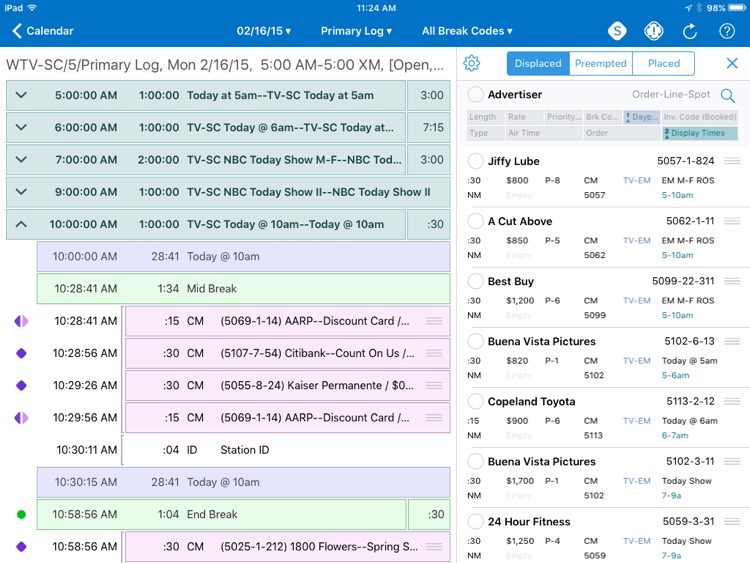The image size is (750, 563).
Task: Expand the 6:00:00 AM program row
Action: 21,127
